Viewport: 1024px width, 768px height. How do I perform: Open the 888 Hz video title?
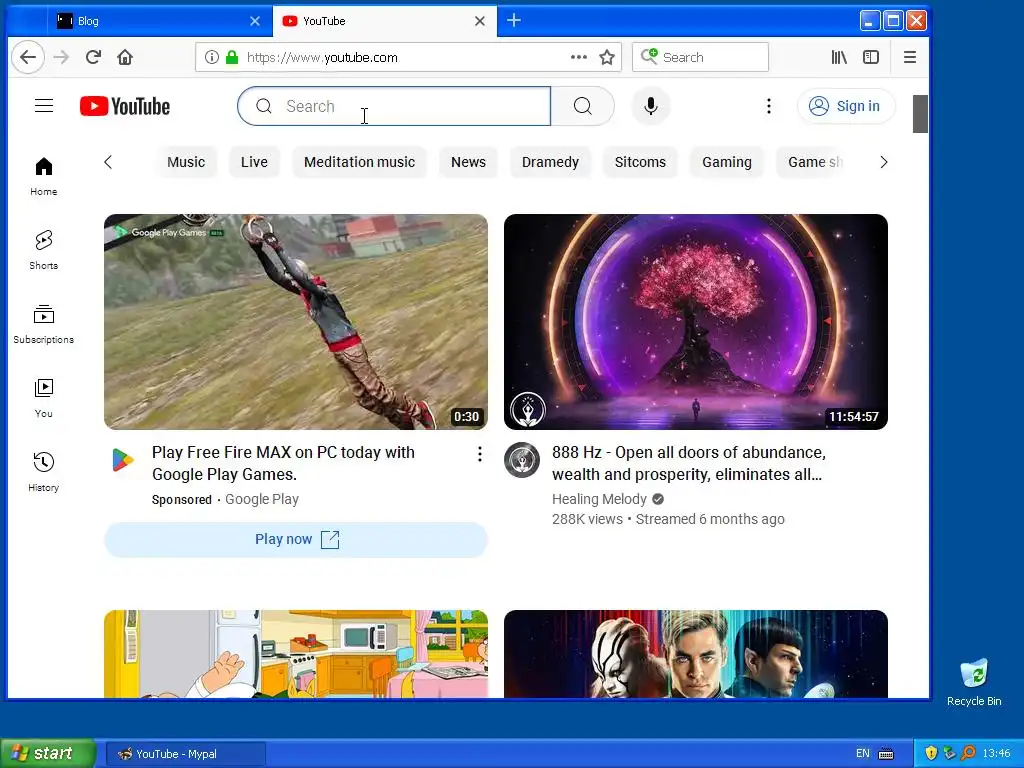coord(688,463)
